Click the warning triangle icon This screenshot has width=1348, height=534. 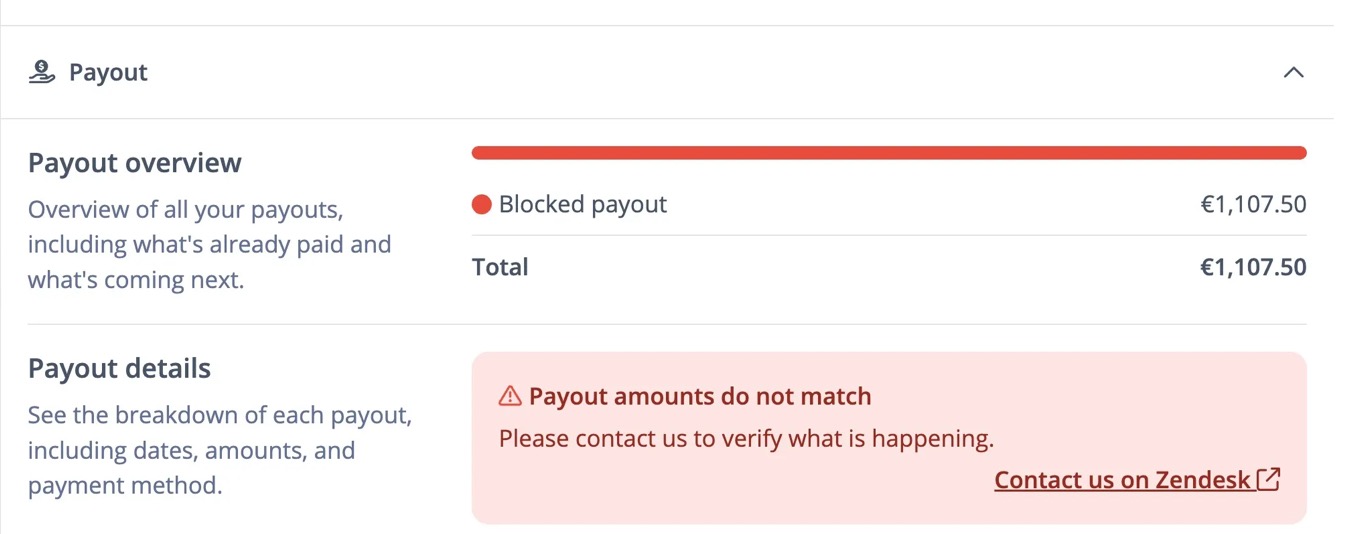[510, 397]
